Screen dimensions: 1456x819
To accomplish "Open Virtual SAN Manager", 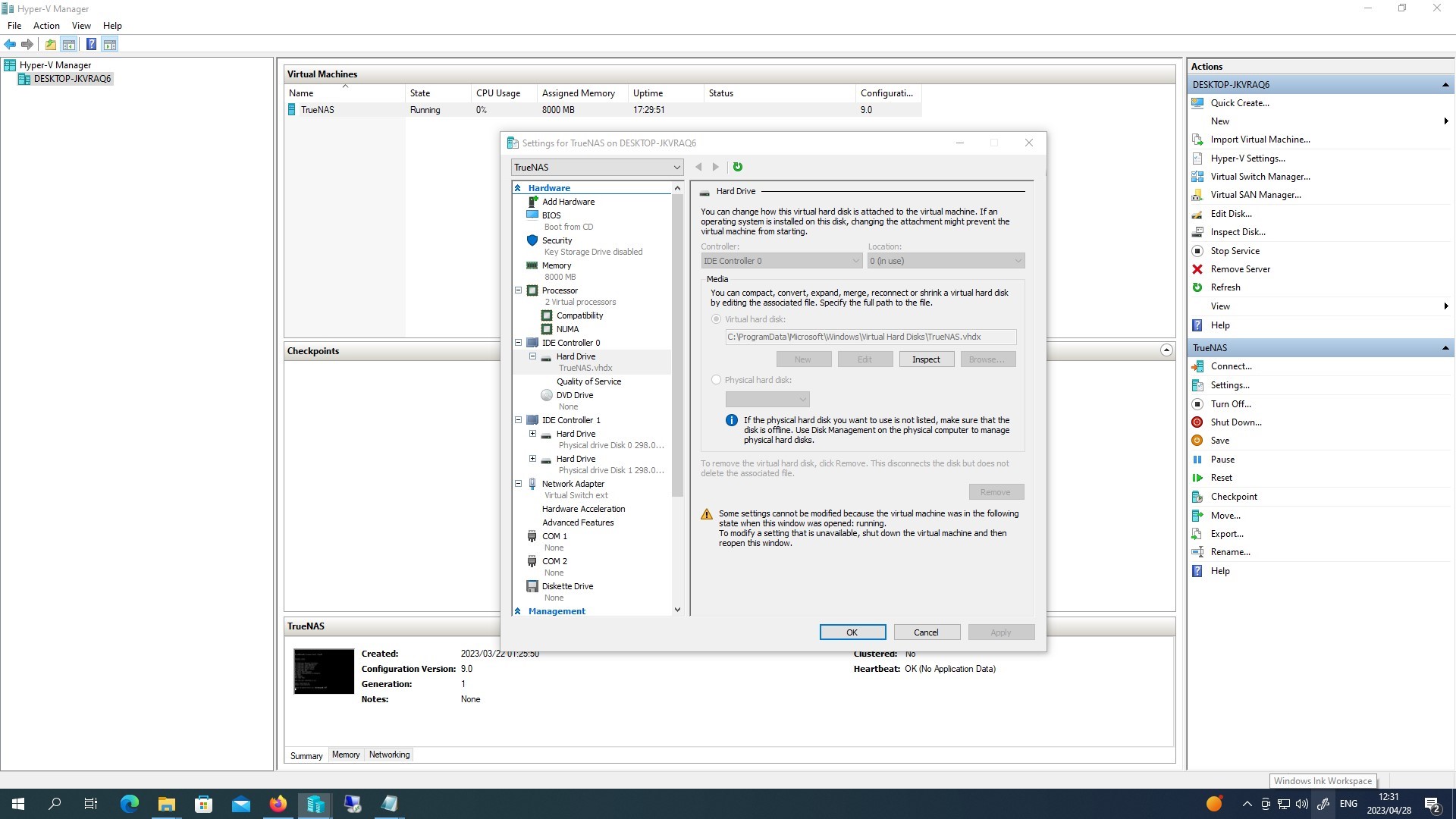I will point(1255,194).
